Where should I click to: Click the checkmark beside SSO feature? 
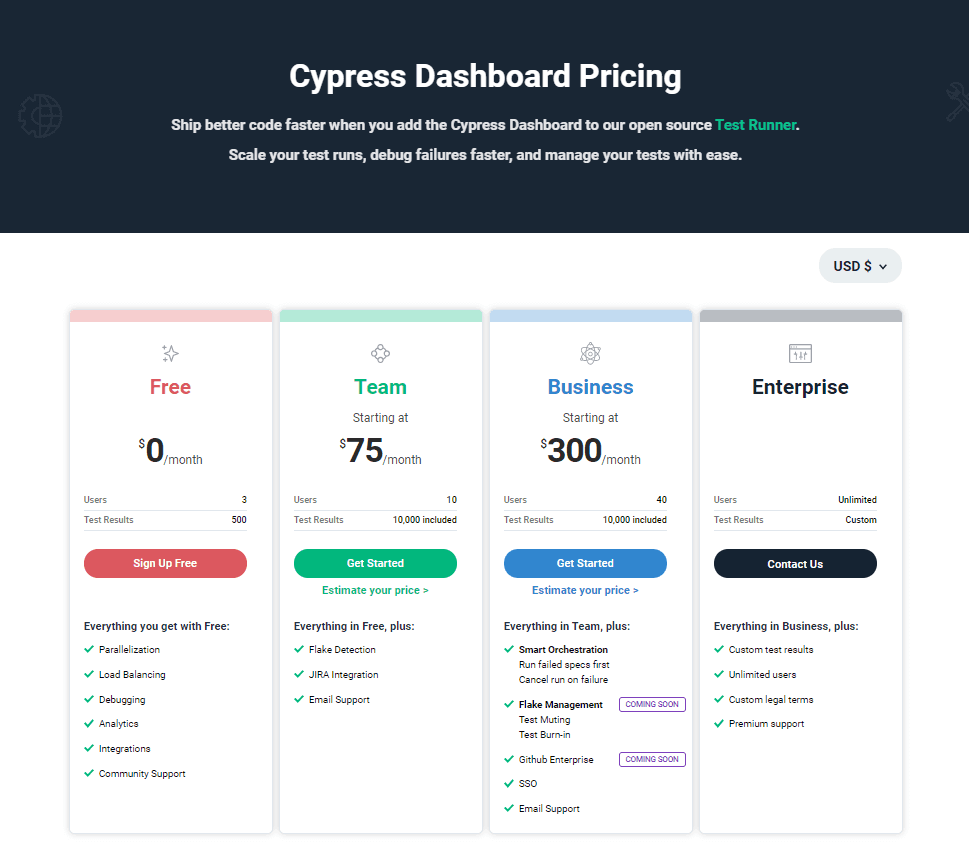(509, 784)
